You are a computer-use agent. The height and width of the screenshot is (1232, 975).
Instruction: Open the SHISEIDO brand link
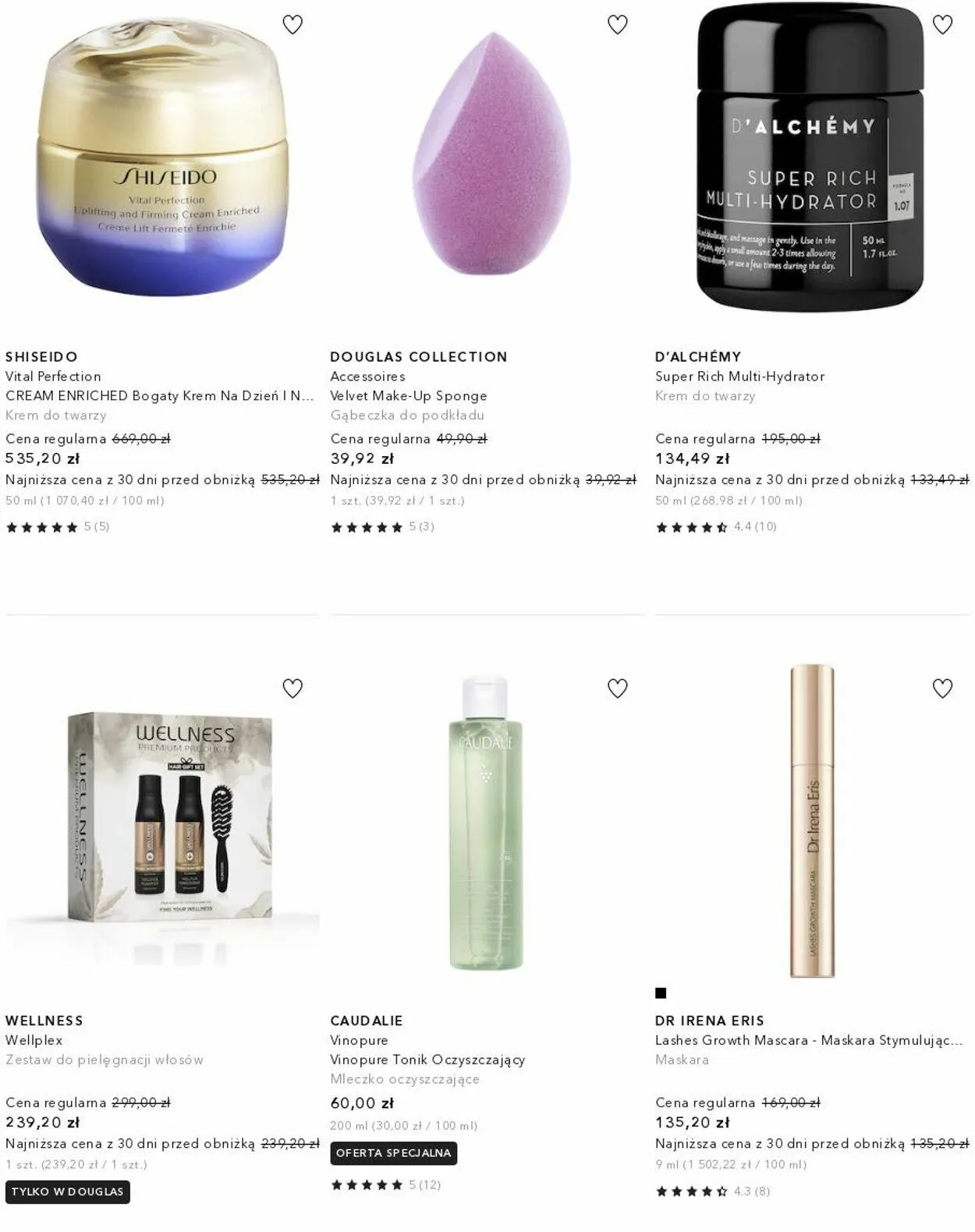tap(41, 356)
